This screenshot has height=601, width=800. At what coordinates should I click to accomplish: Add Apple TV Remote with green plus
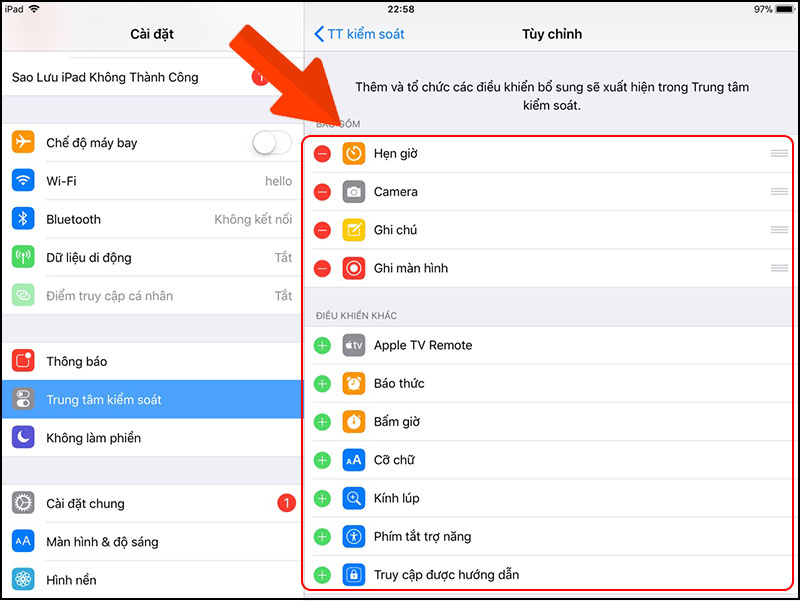pyautogui.click(x=322, y=345)
